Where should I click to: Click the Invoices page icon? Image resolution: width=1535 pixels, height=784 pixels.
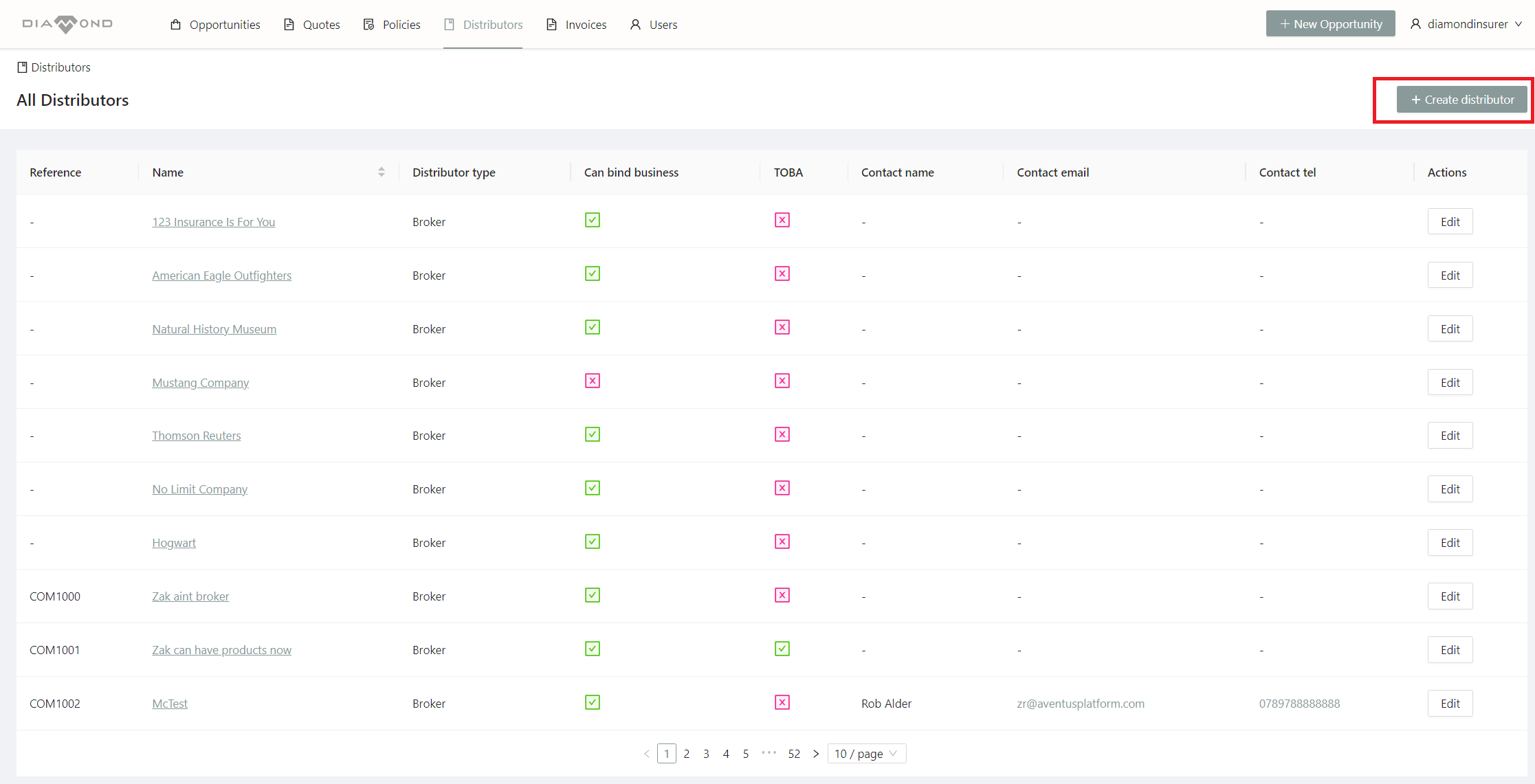pyautogui.click(x=551, y=25)
